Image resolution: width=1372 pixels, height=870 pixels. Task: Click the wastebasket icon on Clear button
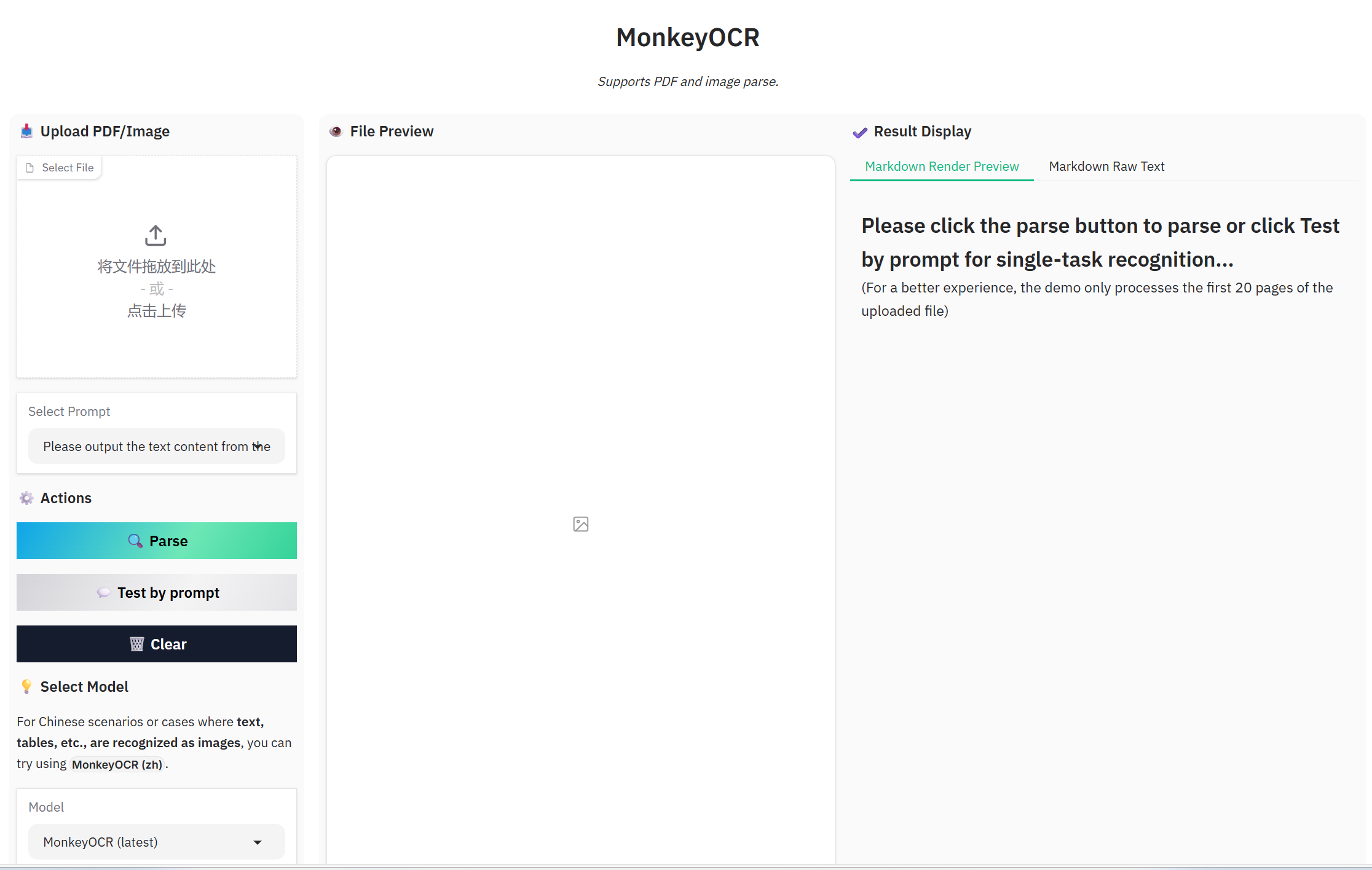[x=138, y=644]
